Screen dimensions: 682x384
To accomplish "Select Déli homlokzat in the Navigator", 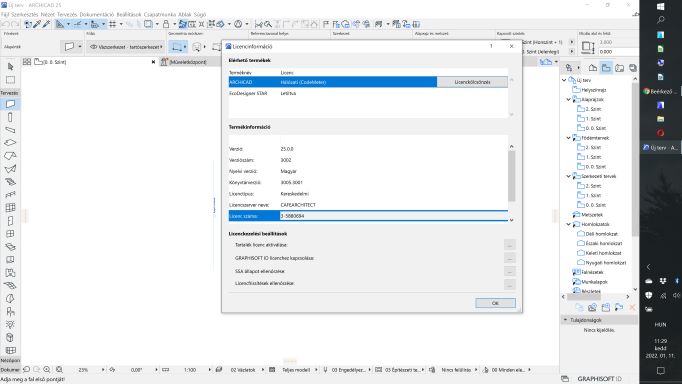I will [601, 234].
